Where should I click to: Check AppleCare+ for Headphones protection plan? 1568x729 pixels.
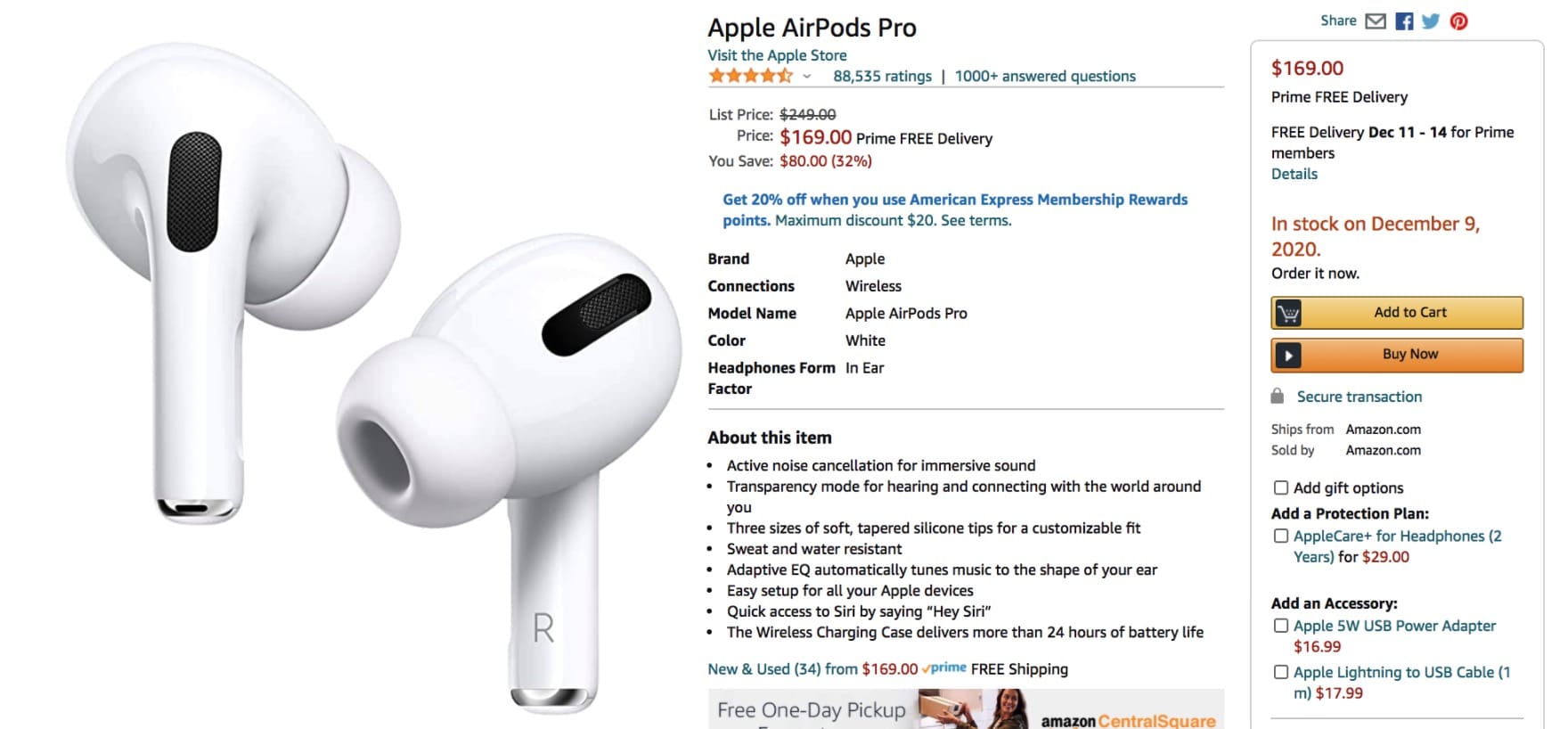pos(1281,536)
